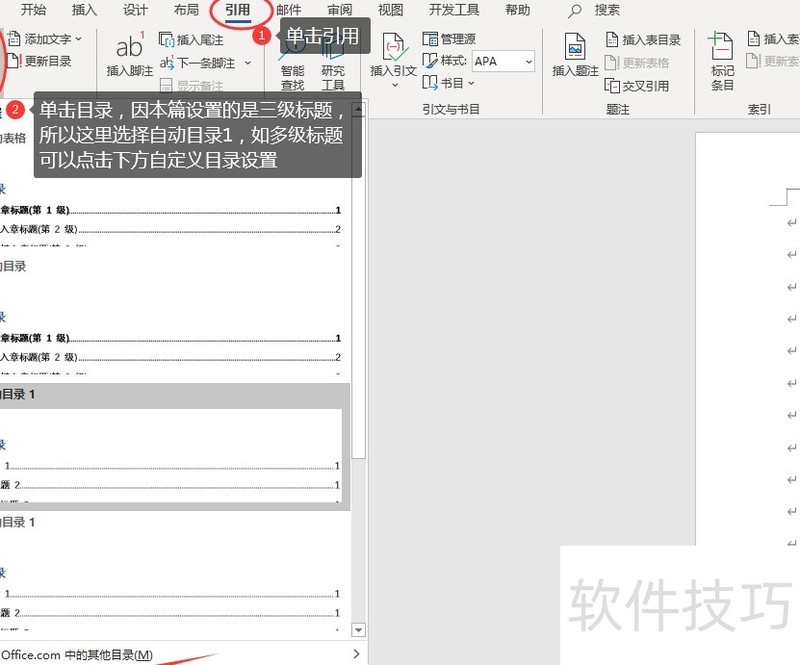
Task: Click the 插入引文 icon
Action: [x=394, y=47]
